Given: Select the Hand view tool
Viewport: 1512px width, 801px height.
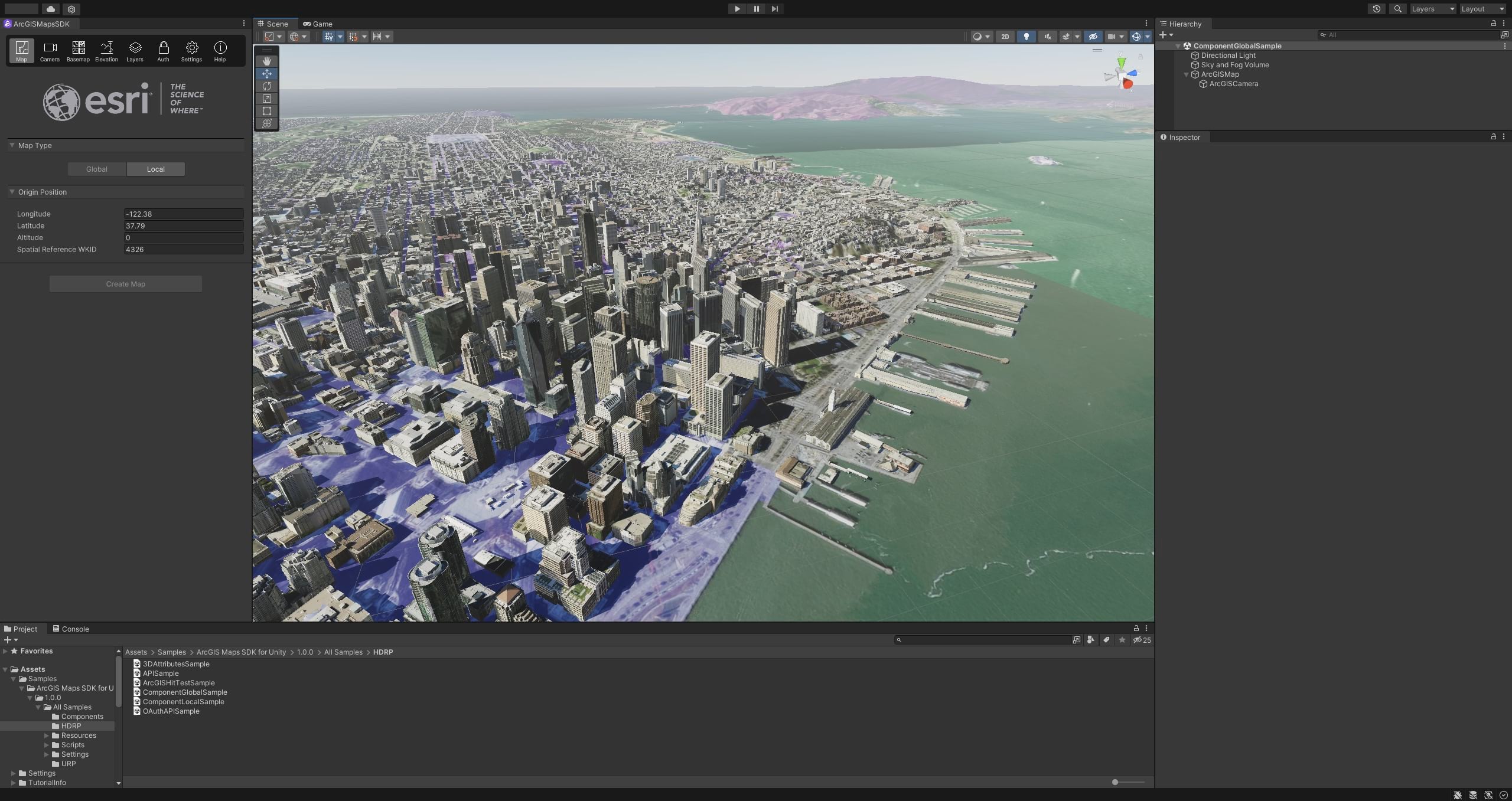Looking at the screenshot, I should [x=267, y=61].
